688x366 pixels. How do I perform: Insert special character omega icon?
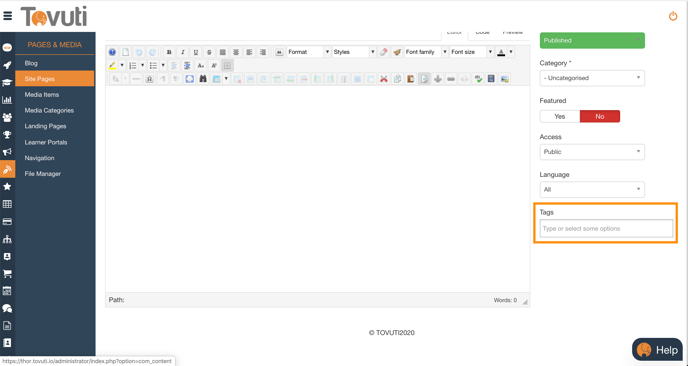149,79
